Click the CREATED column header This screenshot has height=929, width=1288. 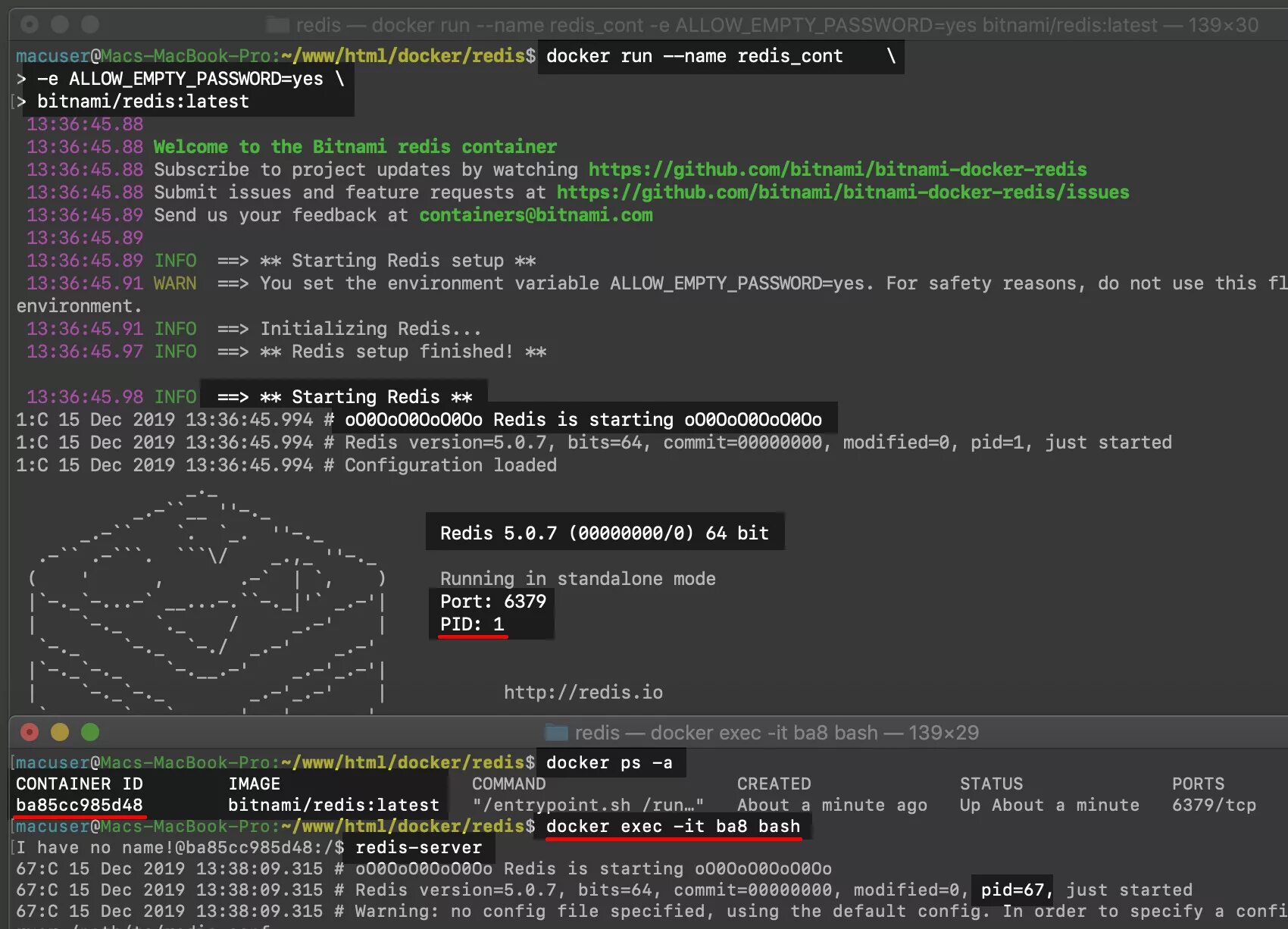pos(774,784)
